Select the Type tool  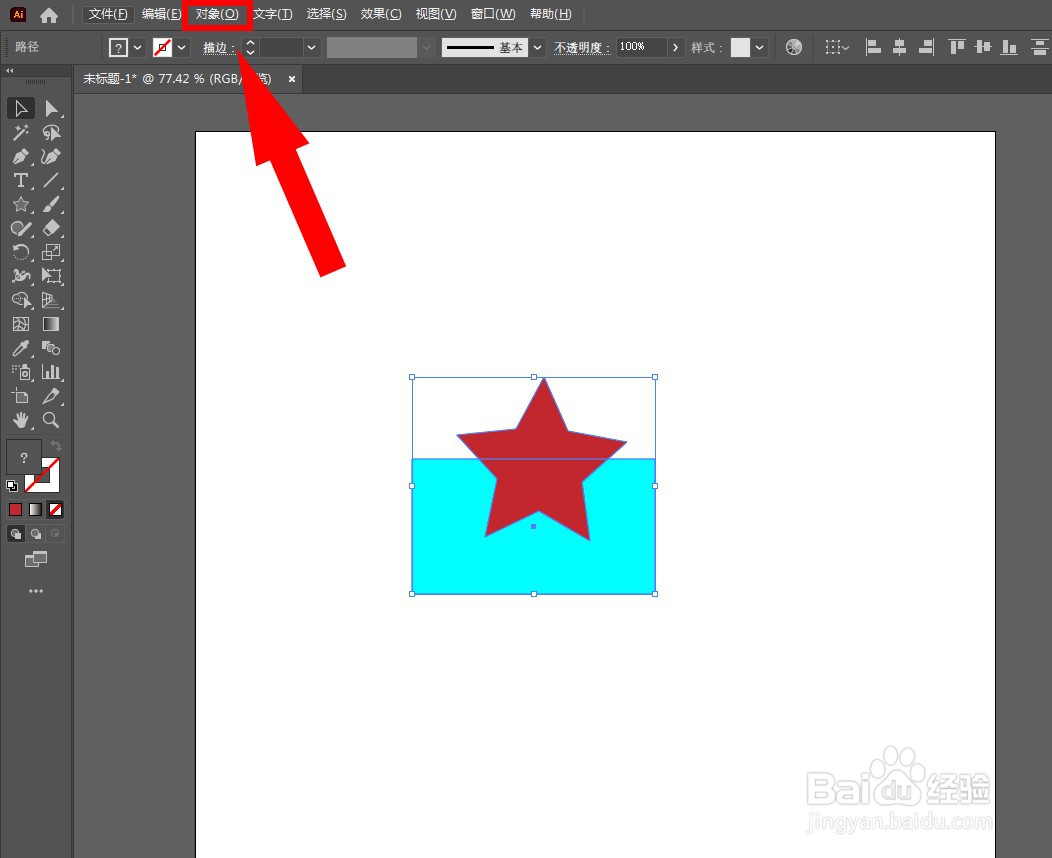pyautogui.click(x=21, y=180)
